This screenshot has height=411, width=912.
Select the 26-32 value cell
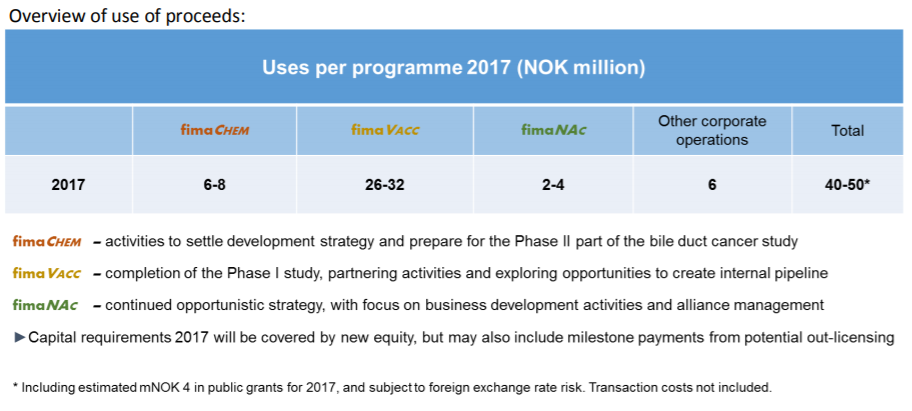[385, 185]
